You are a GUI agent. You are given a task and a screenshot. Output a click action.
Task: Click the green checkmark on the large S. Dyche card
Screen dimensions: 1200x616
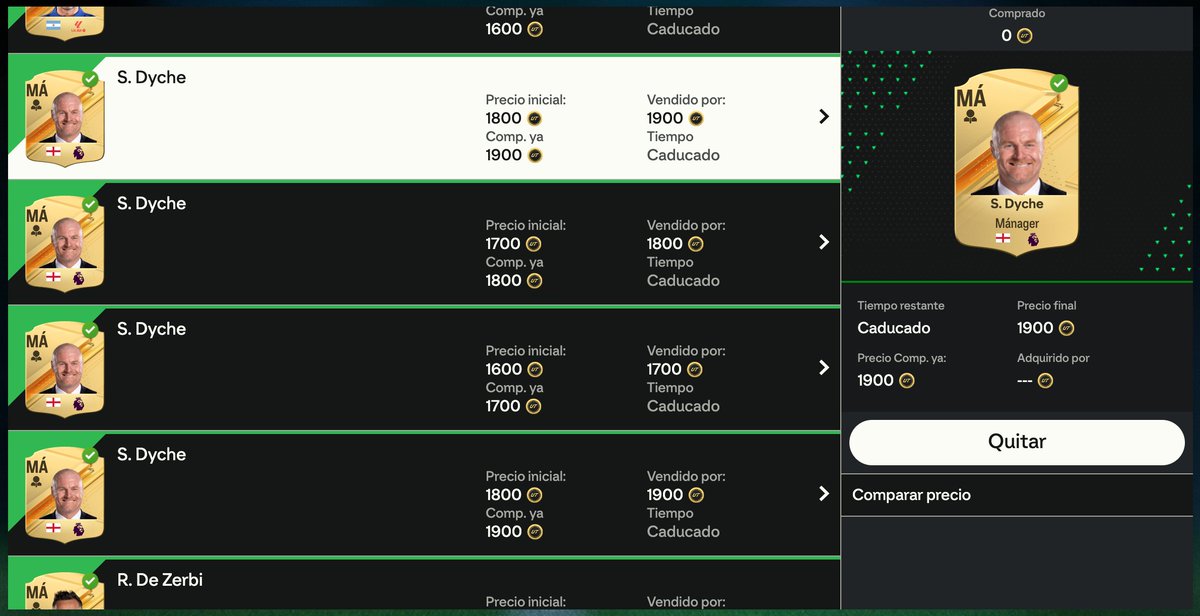coord(1060,85)
